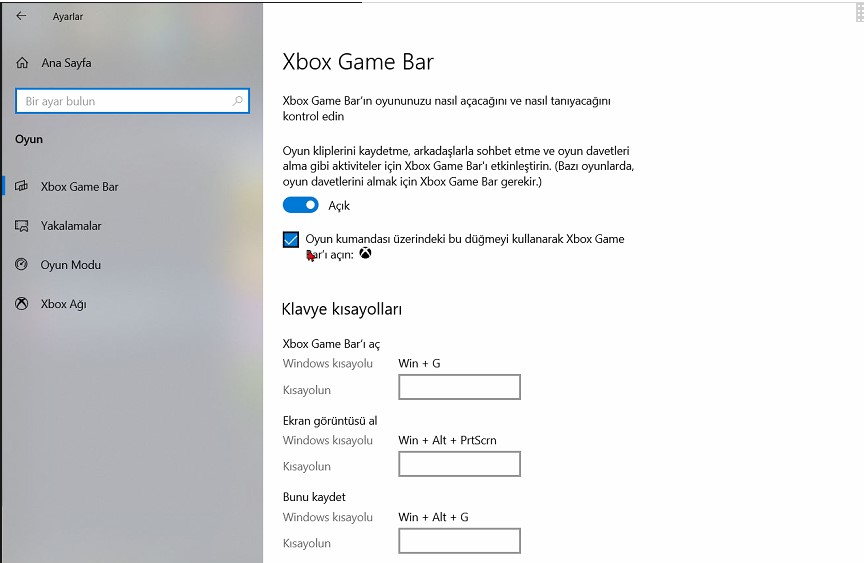Screen dimensions: 864x563
Task: Turn off the Açık Xbox Game Bar toggle
Action: [x=300, y=205]
